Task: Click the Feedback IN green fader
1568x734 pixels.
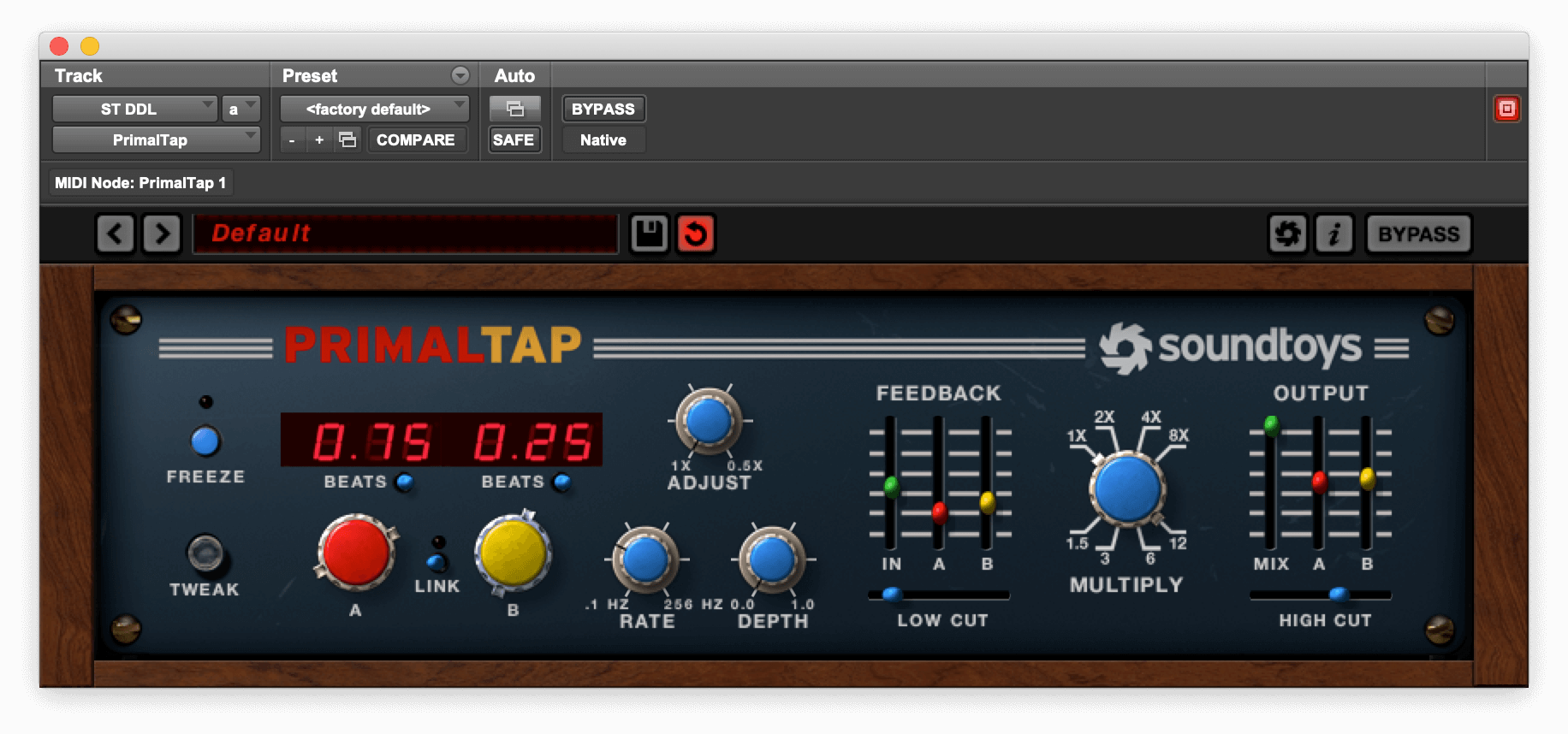Action: (891, 487)
